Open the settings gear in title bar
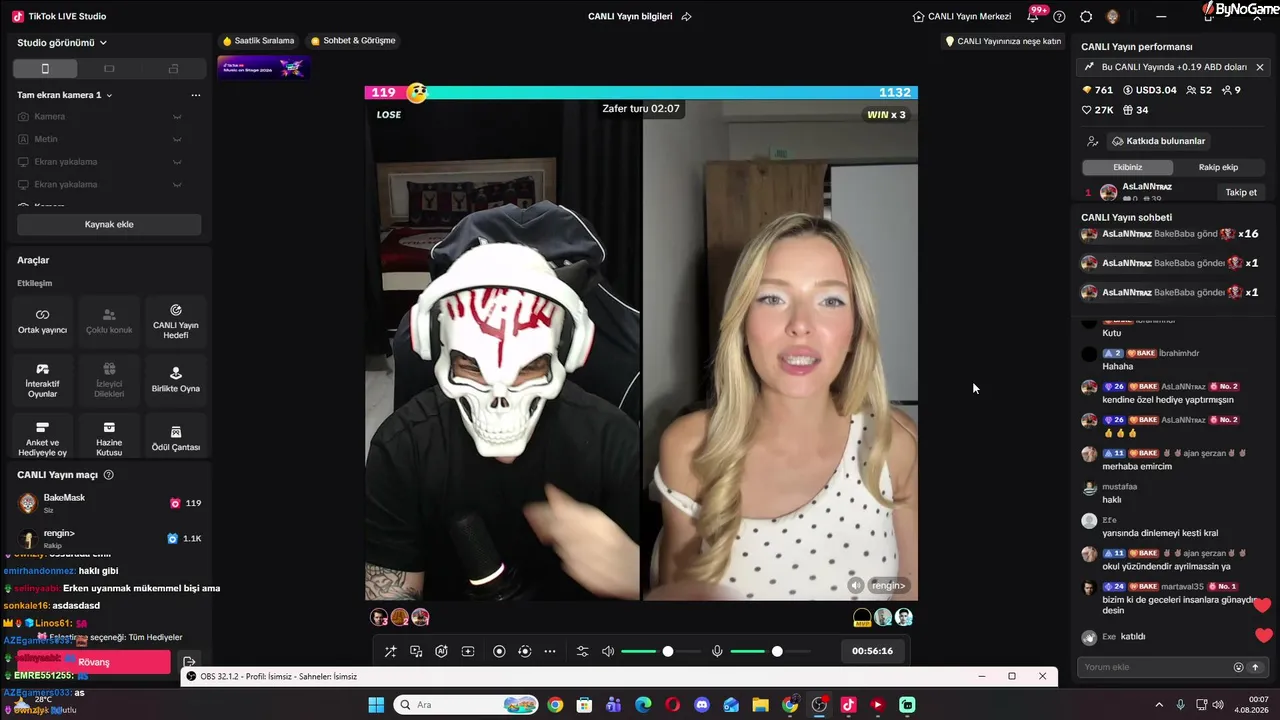 (1086, 16)
